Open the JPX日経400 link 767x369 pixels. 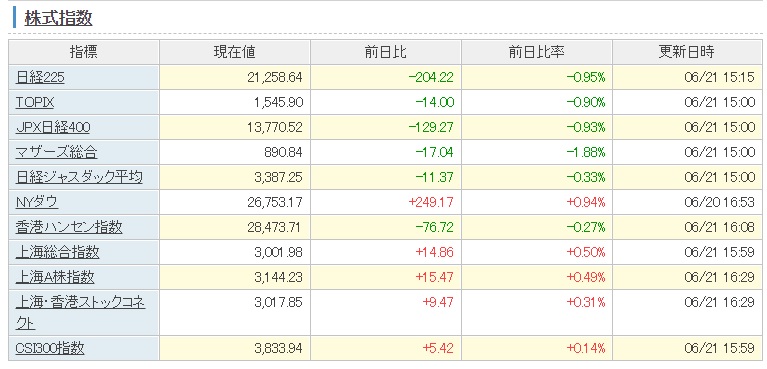53,127
